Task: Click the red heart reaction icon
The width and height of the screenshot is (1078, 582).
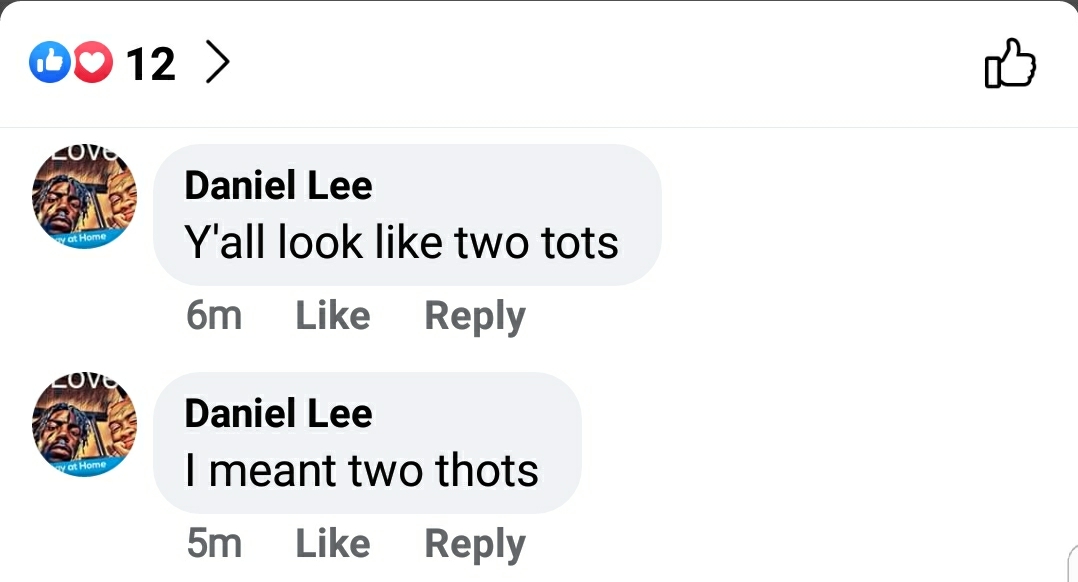Action: click(x=93, y=63)
